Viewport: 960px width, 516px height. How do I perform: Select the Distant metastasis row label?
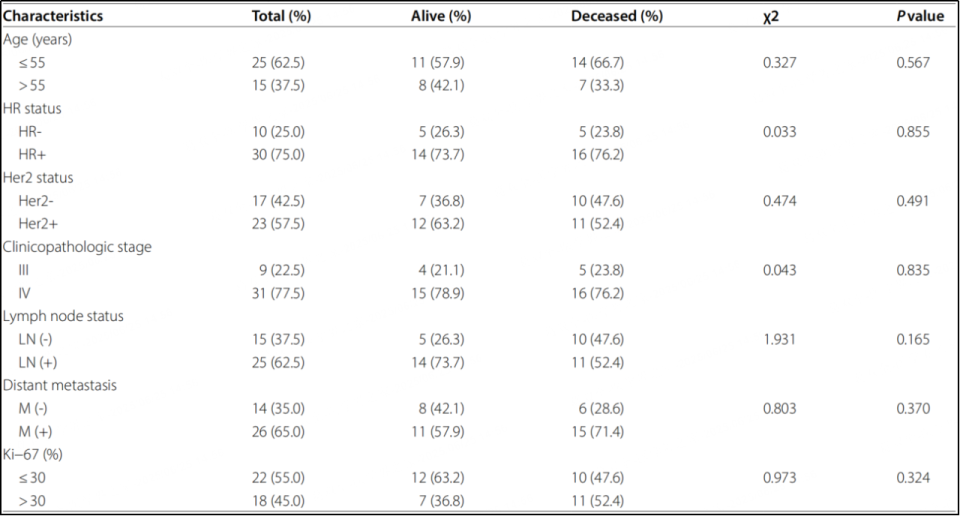pyautogui.click(x=61, y=385)
